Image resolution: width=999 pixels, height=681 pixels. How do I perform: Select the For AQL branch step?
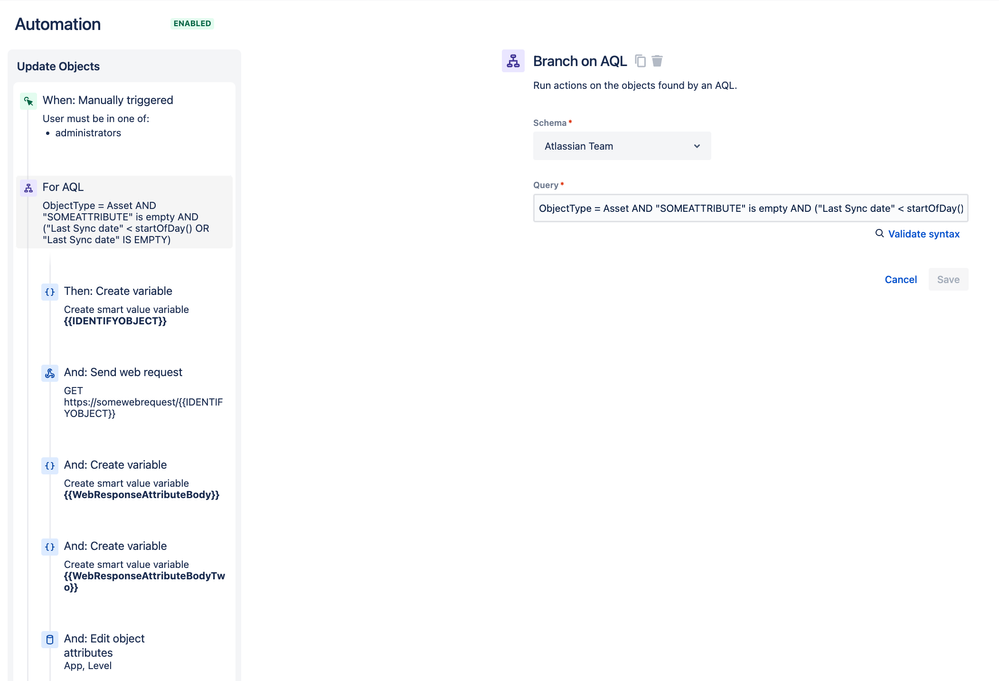click(124, 210)
